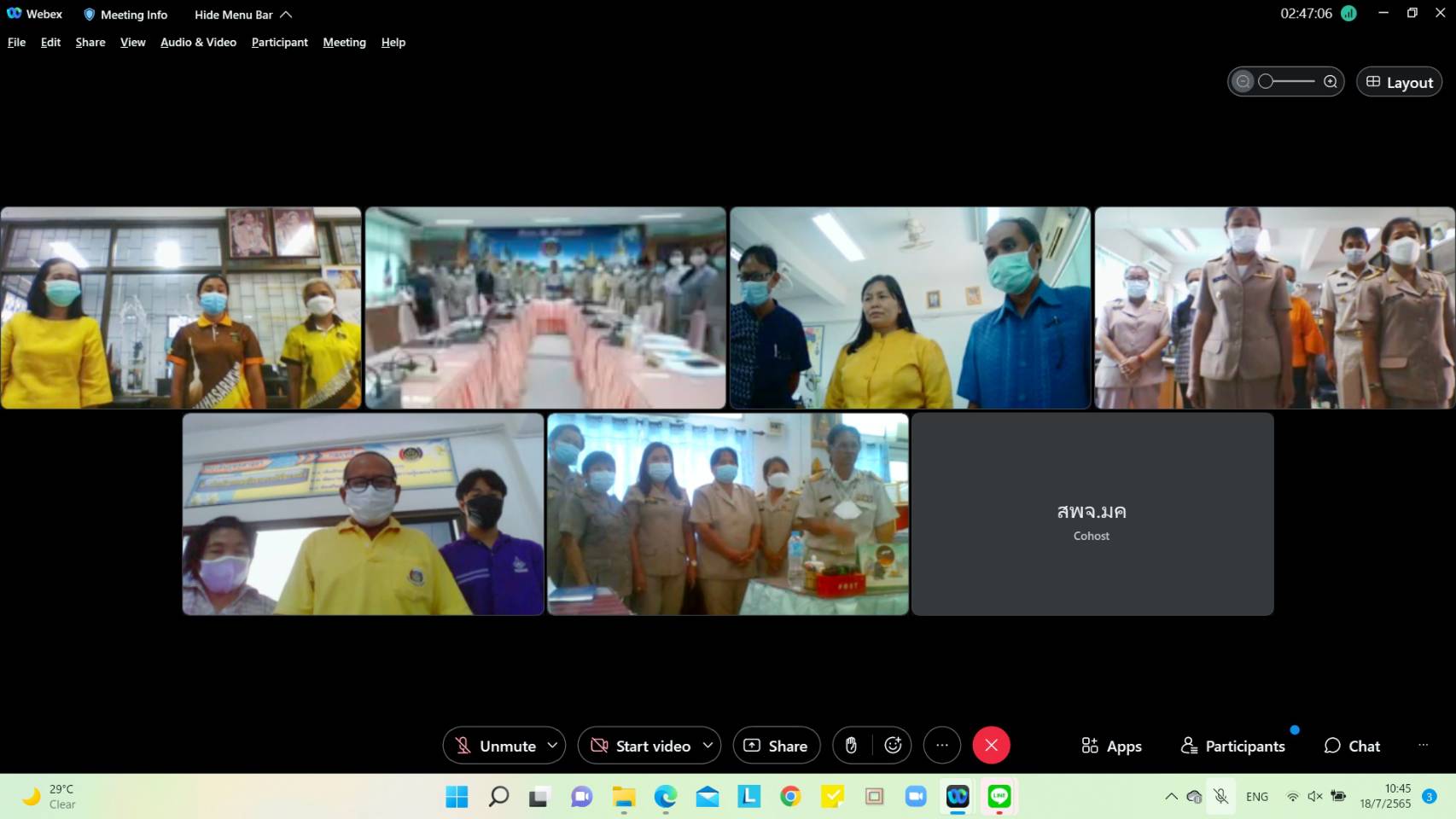Click the Layout button

coord(1399,82)
